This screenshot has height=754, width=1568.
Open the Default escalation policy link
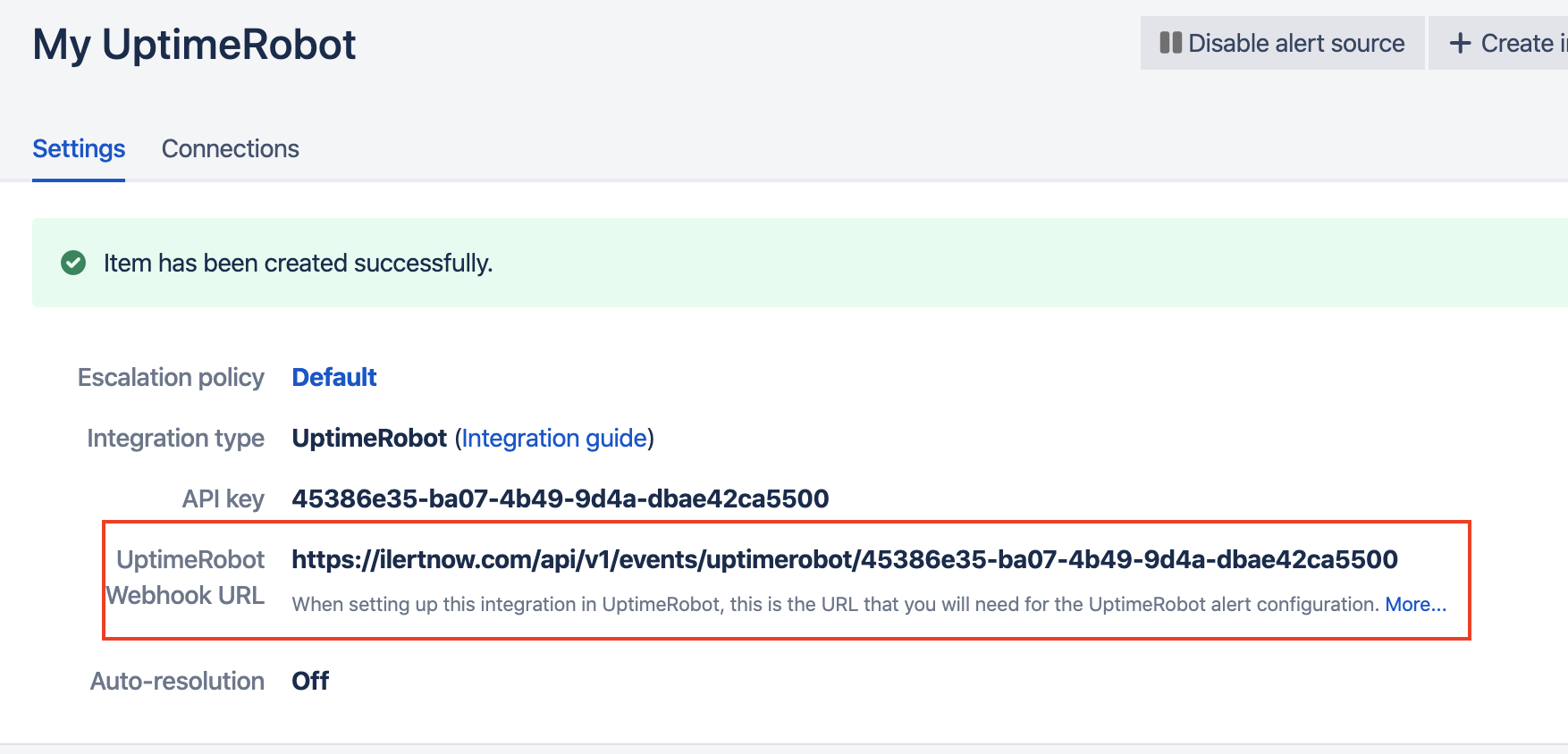coord(334,377)
